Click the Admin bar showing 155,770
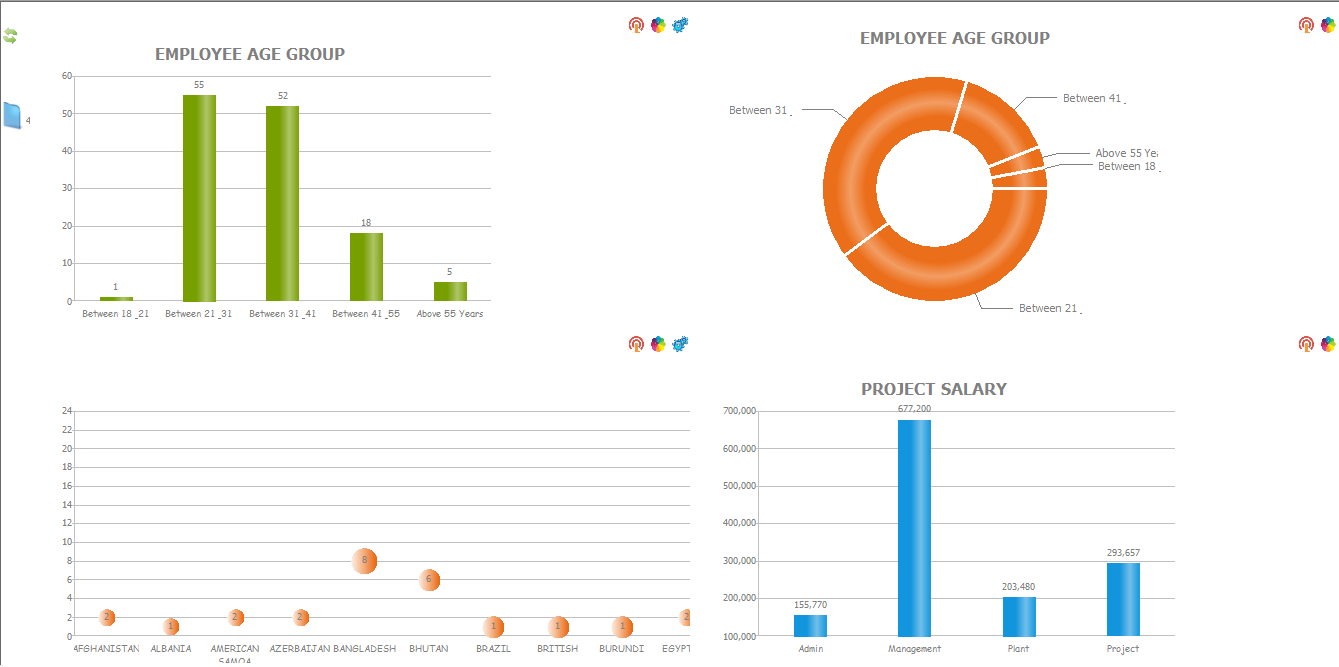This screenshot has height=667, width=1339. click(x=811, y=625)
